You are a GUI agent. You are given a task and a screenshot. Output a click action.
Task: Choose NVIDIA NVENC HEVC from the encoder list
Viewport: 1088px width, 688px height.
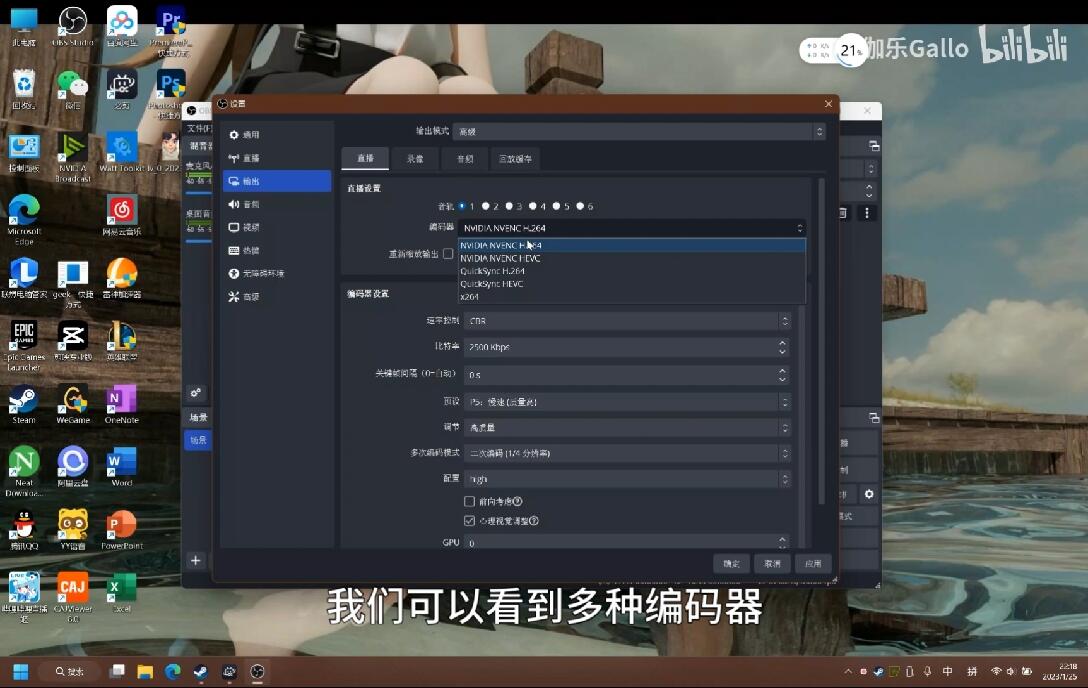click(x=631, y=258)
